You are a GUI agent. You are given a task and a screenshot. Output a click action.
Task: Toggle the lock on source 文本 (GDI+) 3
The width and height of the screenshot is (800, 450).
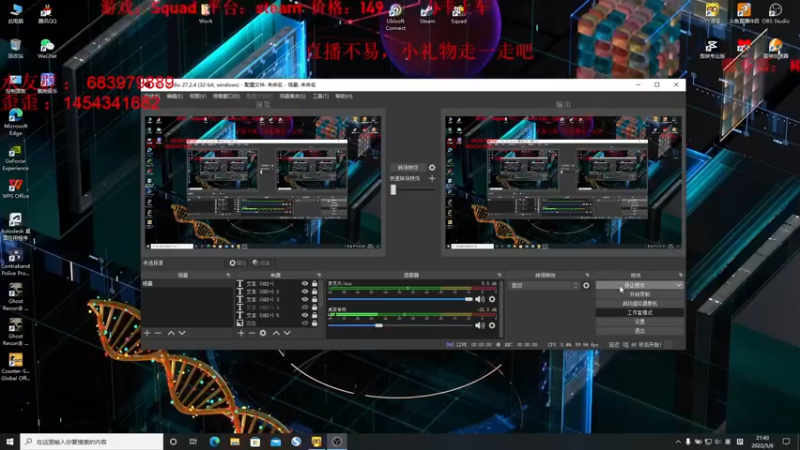click(x=314, y=299)
